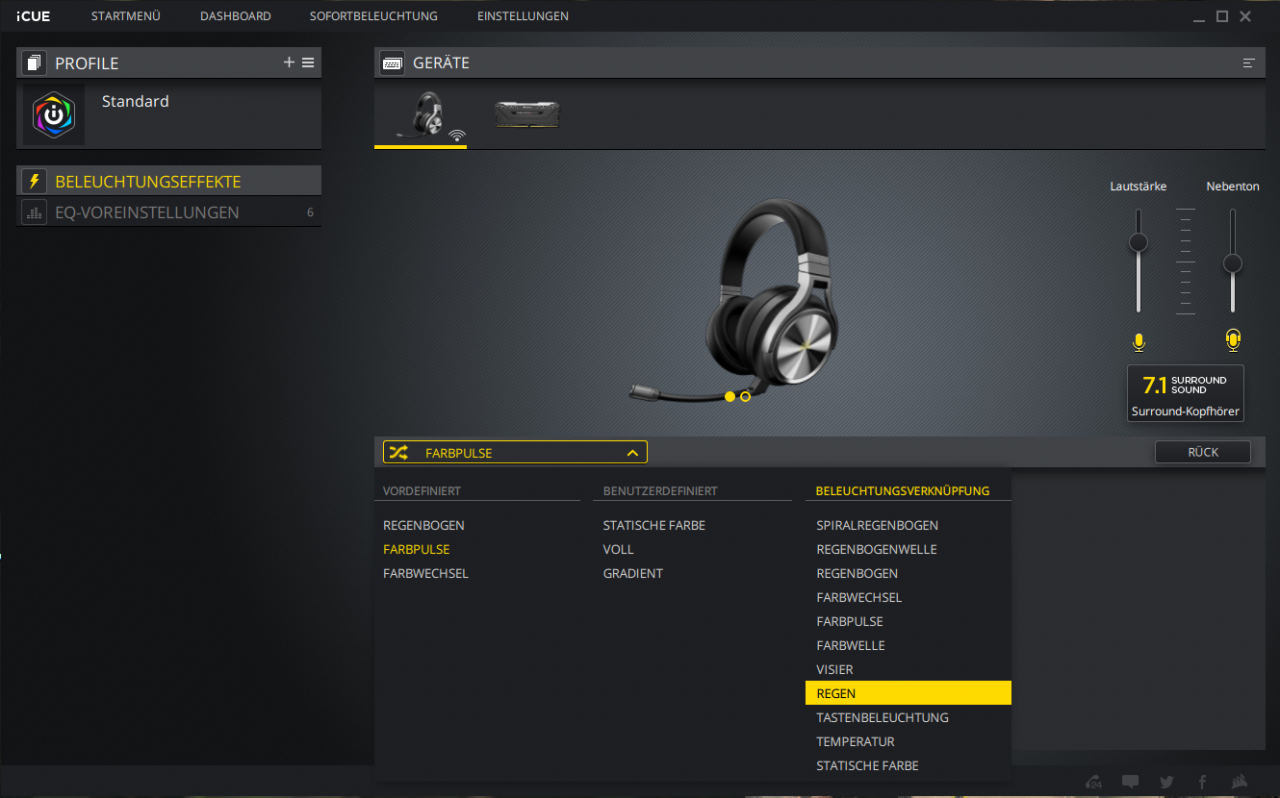Select the RAM memory device icon
Image resolution: width=1280 pixels, height=798 pixels.
[527, 114]
